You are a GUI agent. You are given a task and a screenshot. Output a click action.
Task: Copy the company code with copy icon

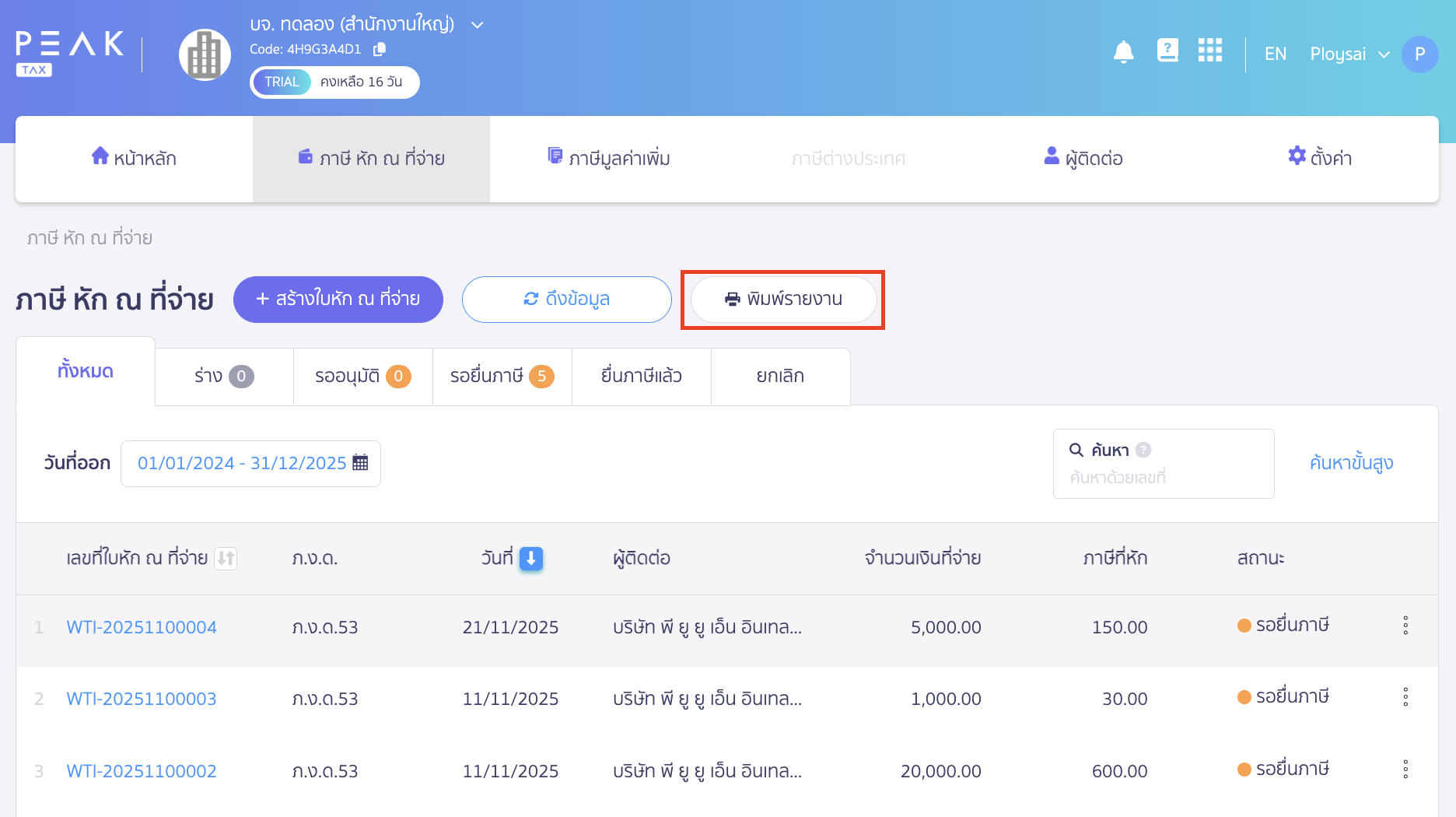(x=380, y=50)
